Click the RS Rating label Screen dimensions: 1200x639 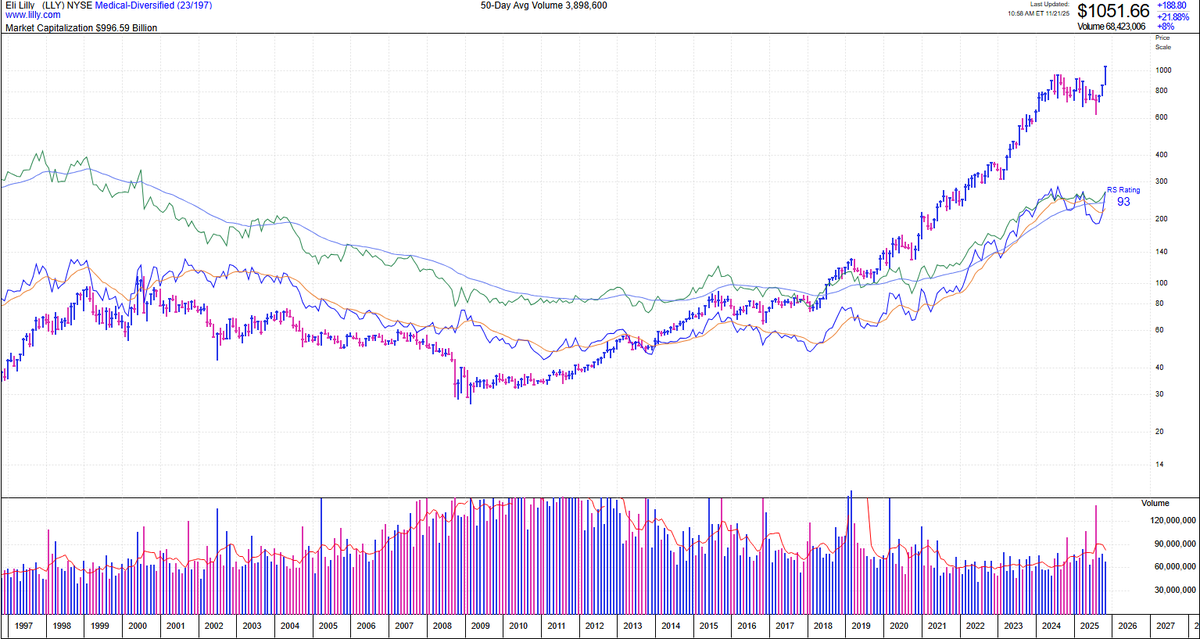(1123, 189)
